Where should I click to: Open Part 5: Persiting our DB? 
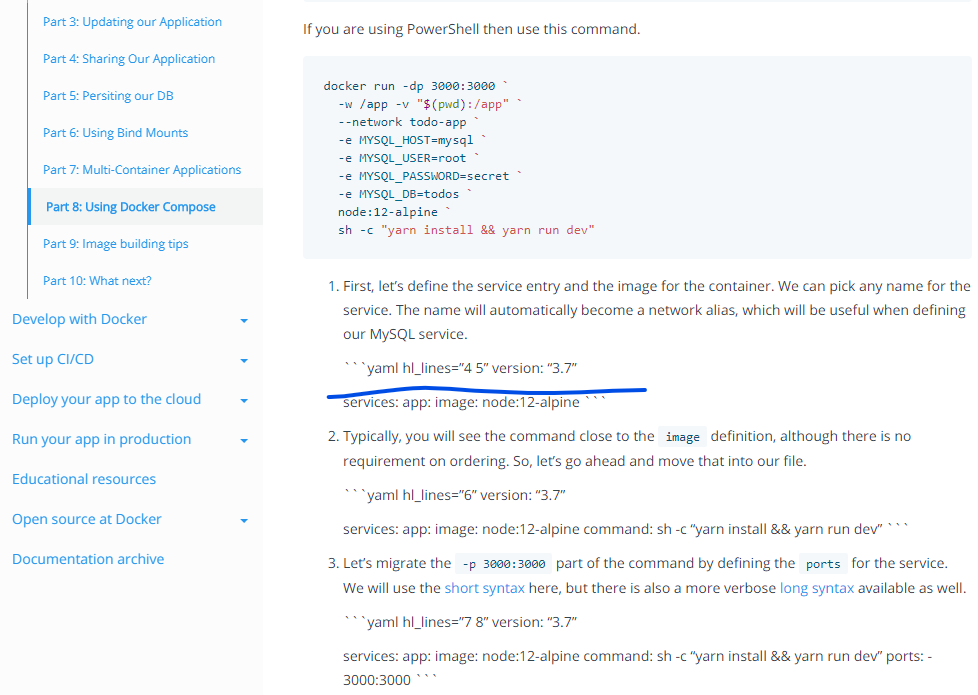[108, 95]
